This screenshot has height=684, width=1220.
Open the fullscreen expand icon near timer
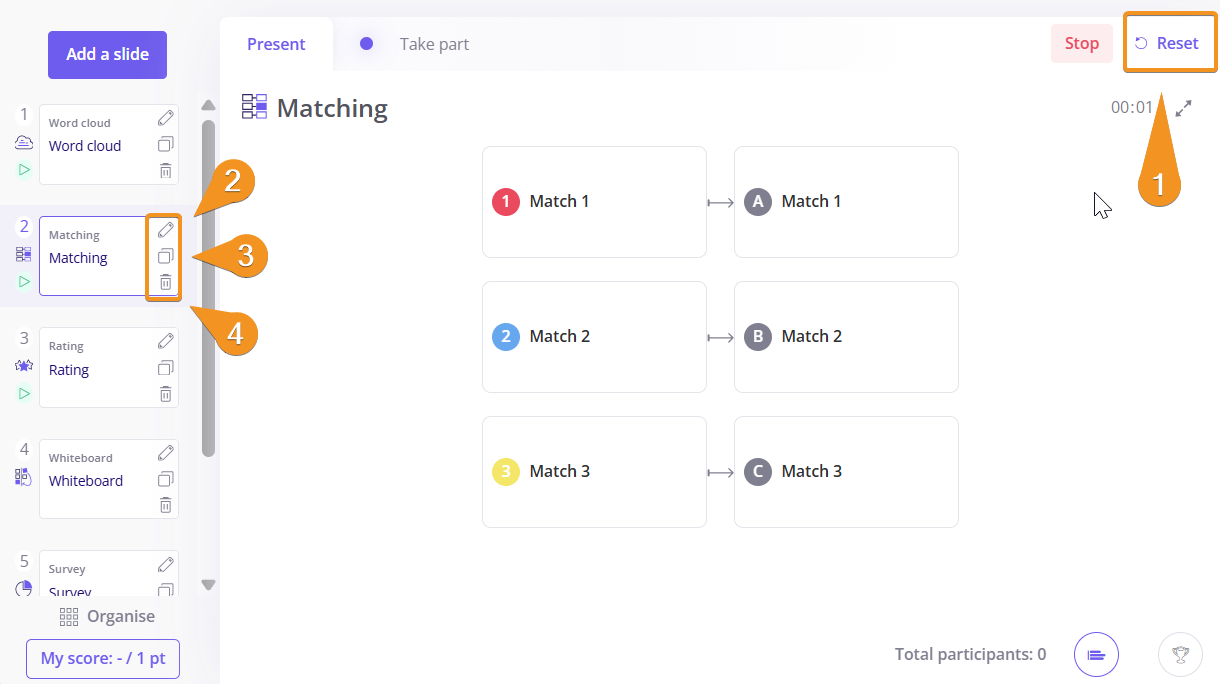1184,108
